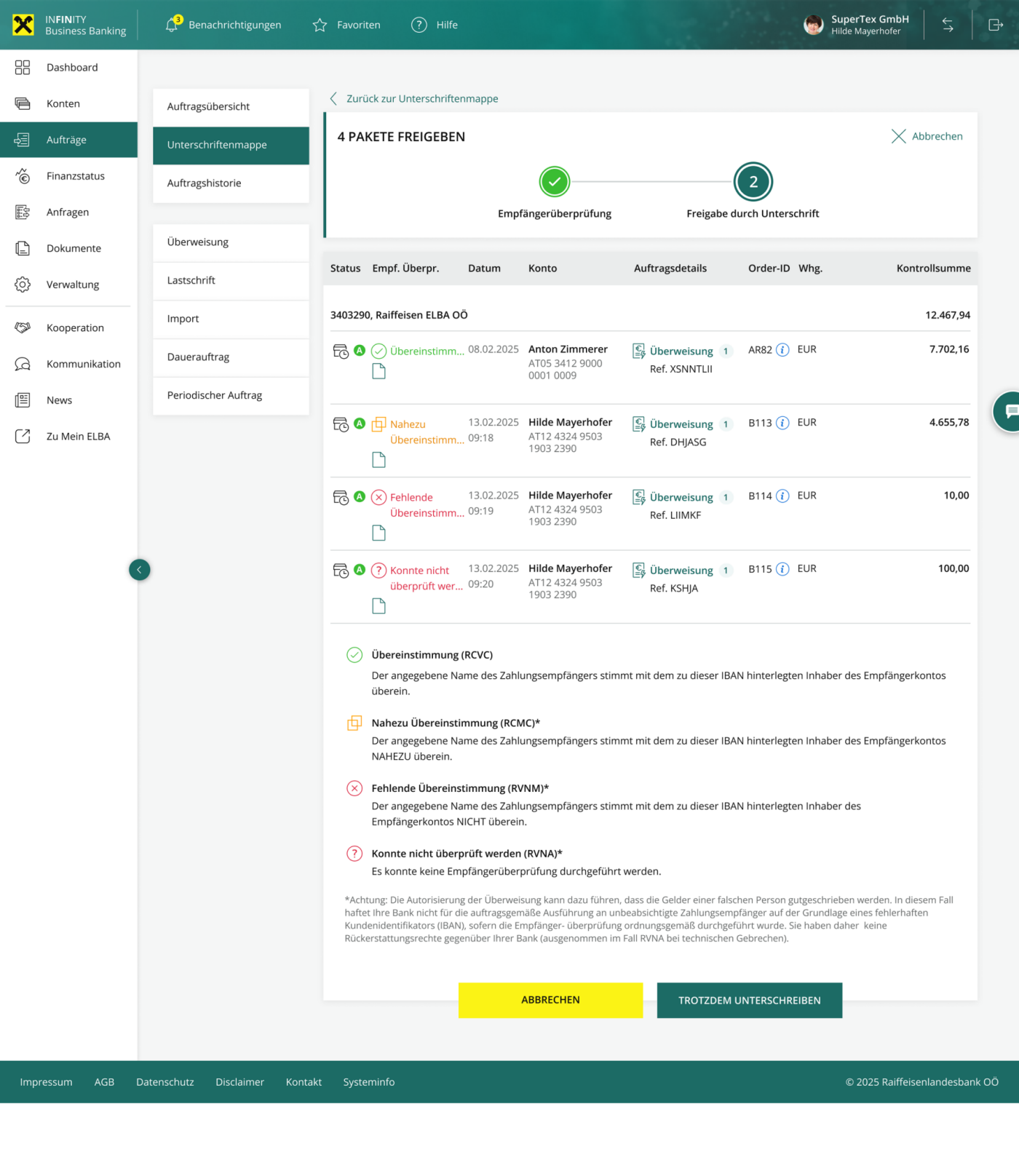
Task: Open Finanzstatus in the sidebar
Action: (x=75, y=176)
